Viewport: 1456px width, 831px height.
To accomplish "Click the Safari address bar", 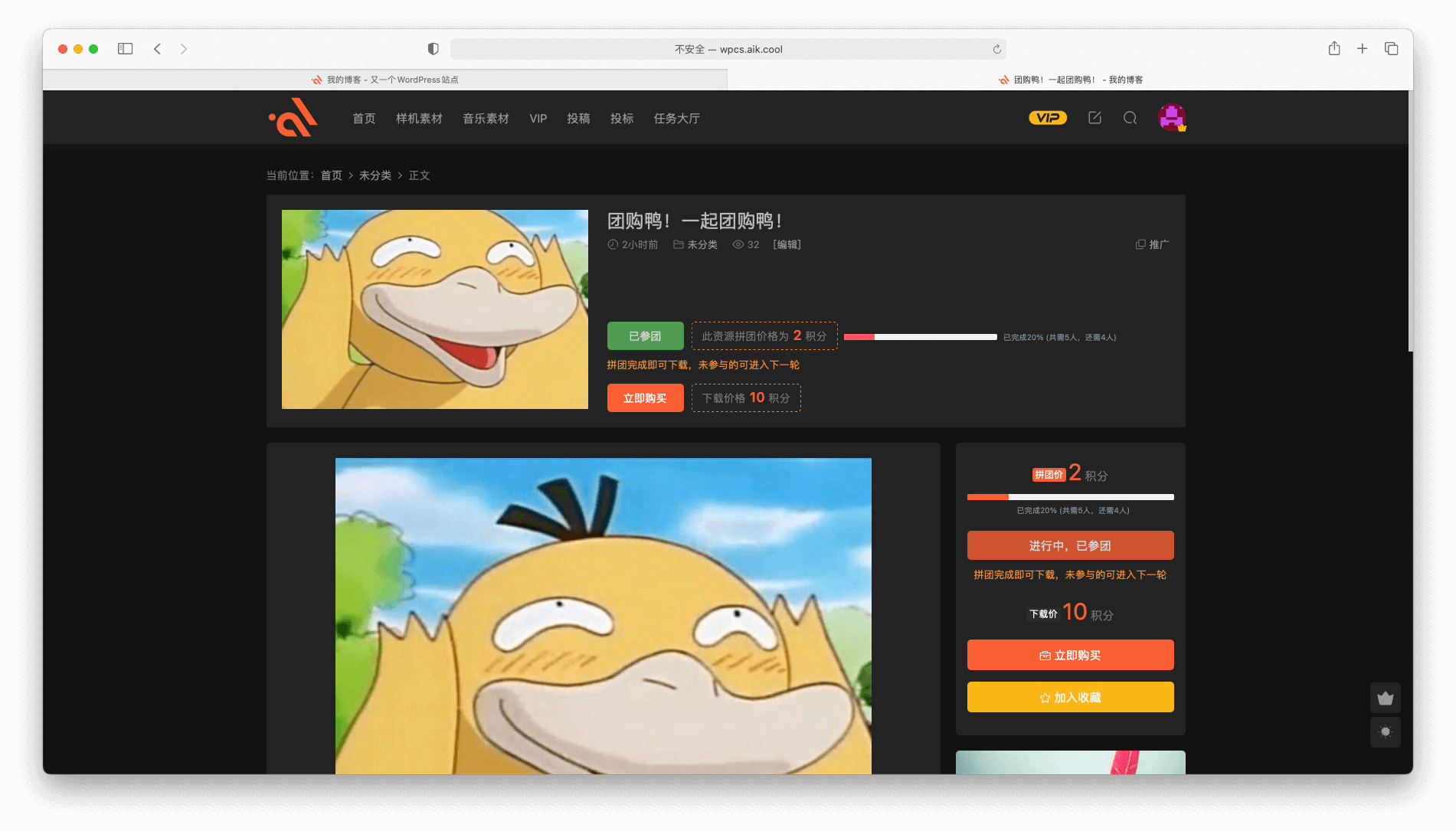I will pyautogui.click(x=728, y=49).
